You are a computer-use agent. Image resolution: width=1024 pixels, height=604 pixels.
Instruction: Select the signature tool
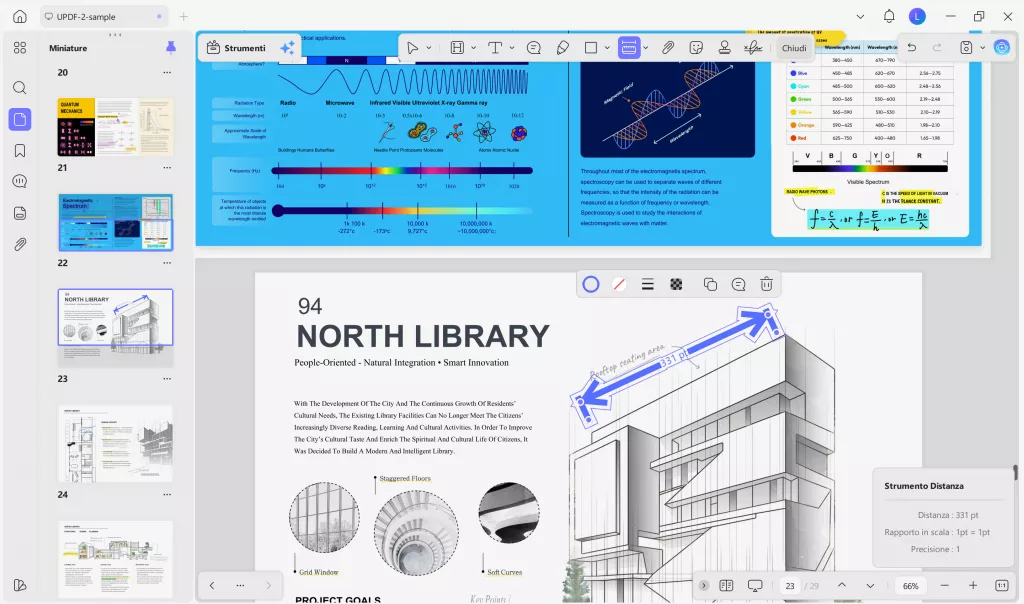[x=753, y=48]
